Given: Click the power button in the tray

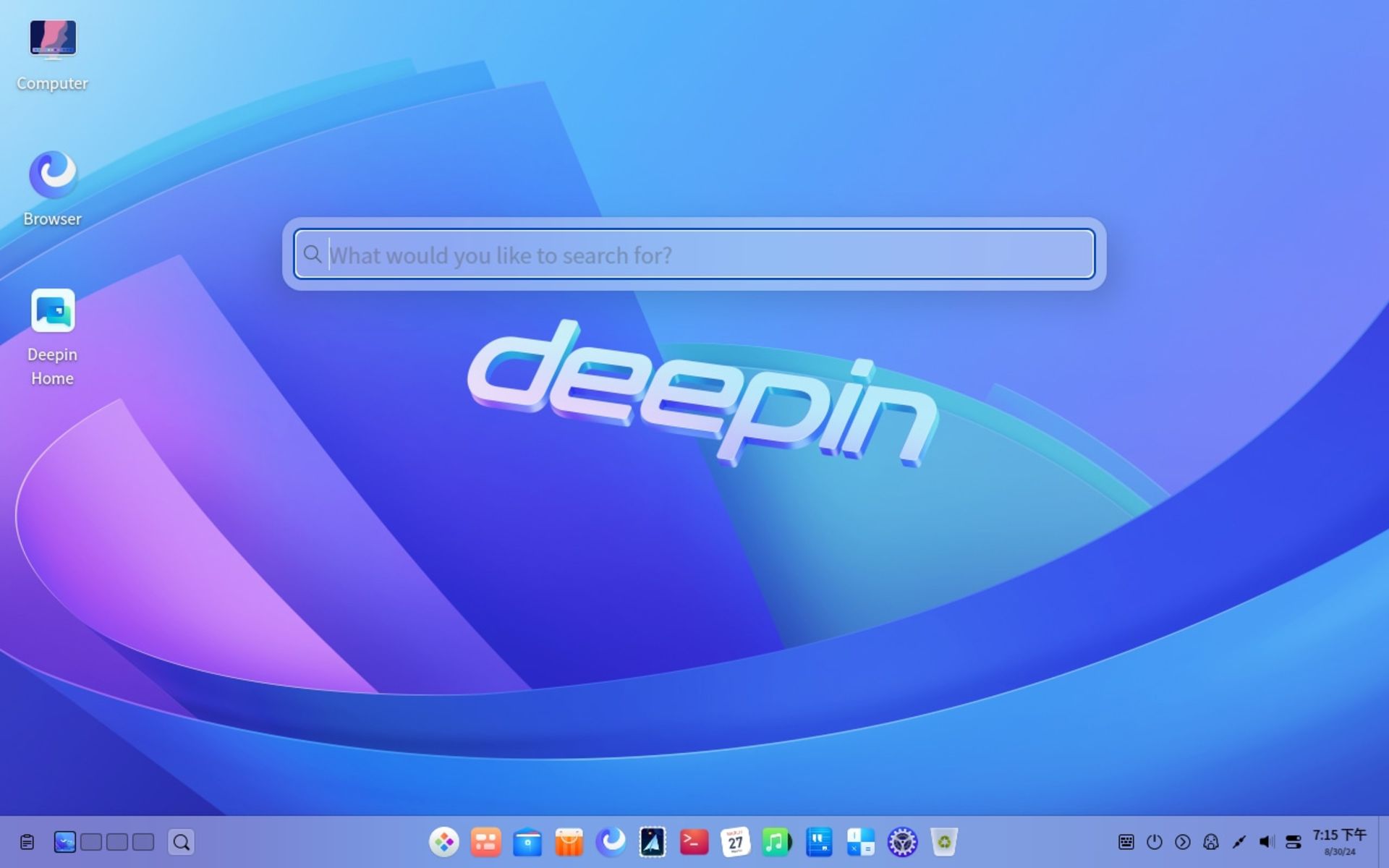Looking at the screenshot, I should pyautogui.click(x=1155, y=842).
